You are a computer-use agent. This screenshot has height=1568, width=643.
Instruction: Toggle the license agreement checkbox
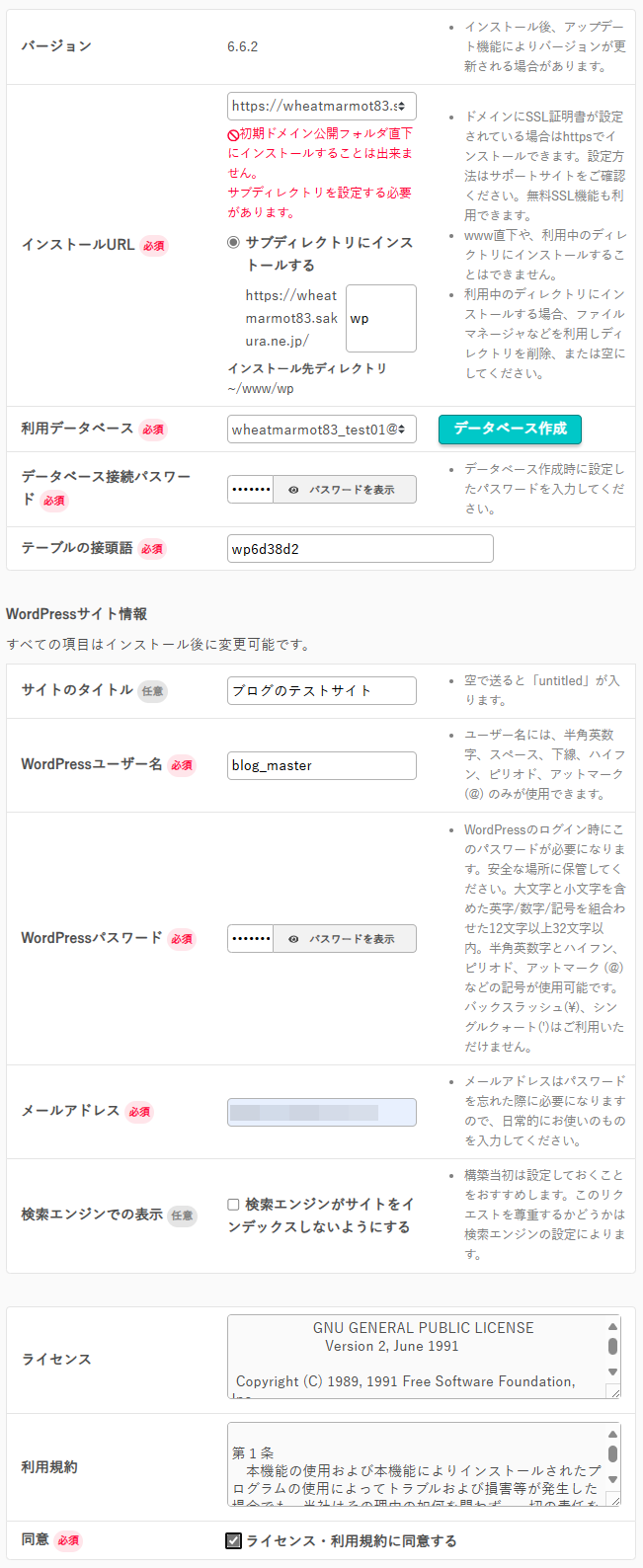coord(233,1540)
